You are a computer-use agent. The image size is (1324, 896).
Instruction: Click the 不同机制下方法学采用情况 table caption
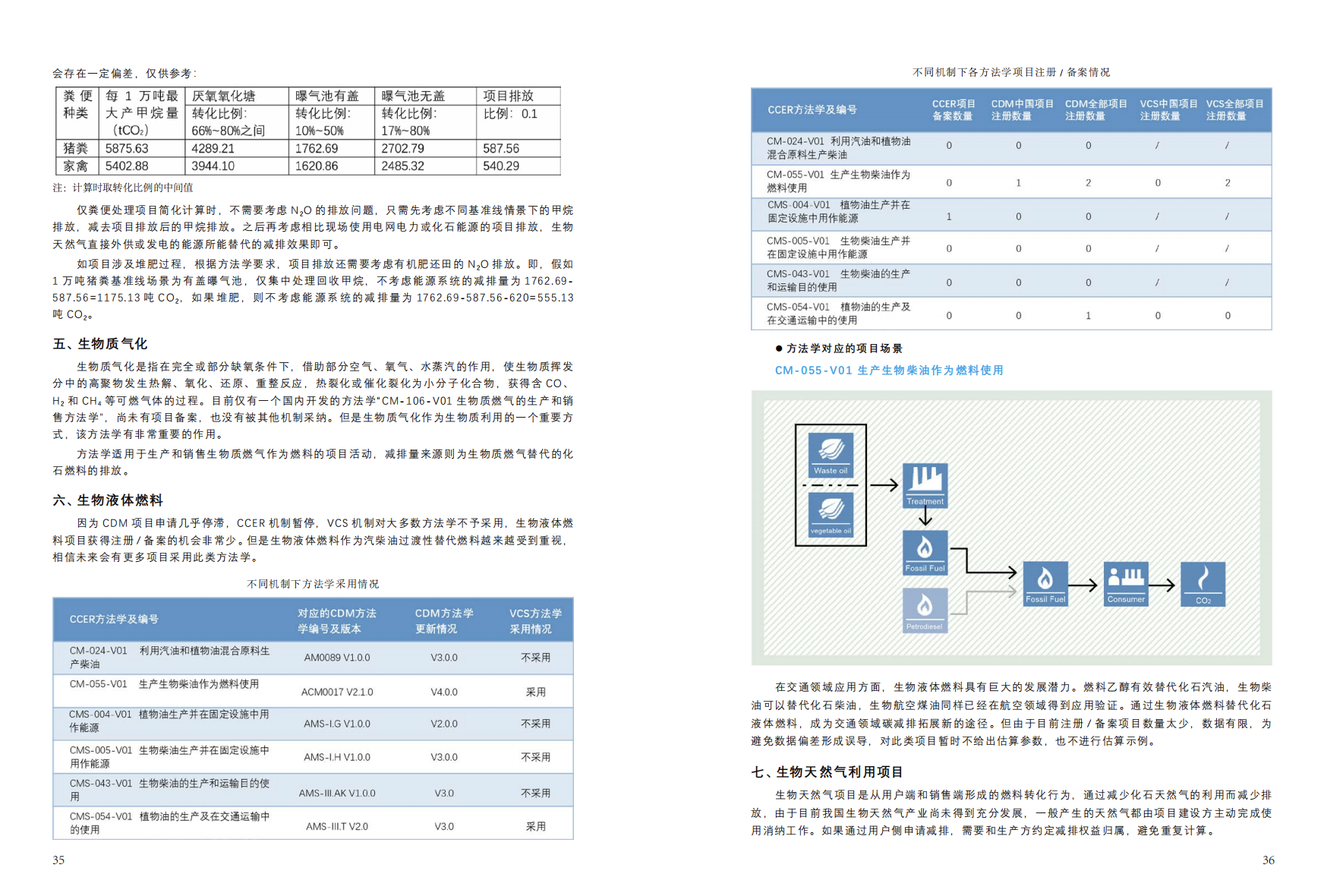(313, 584)
